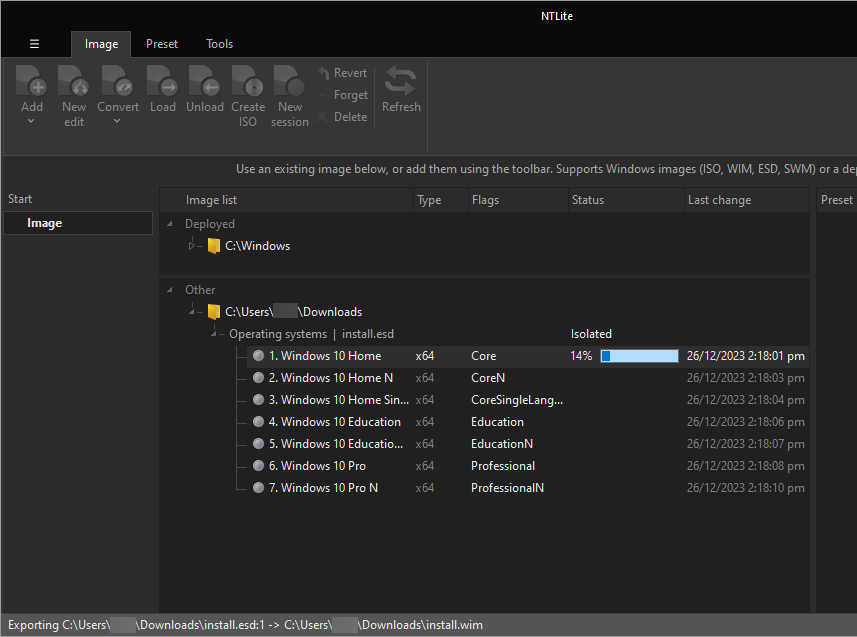This screenshot has width=857, height=637.
Task: Click the CoreSingleLang... flag cell
Action: click(x=516, y=400)
